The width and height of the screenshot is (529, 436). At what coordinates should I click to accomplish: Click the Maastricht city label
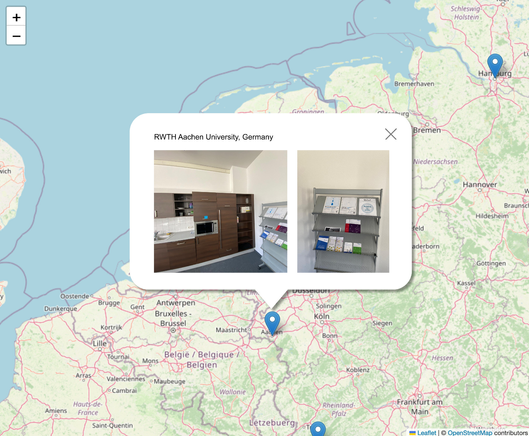click(231, 330)
